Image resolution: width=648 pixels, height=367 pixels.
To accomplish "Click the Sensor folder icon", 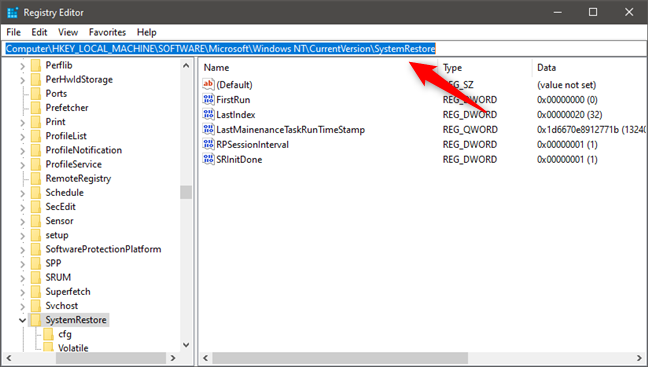I will (x=36, y=221).
